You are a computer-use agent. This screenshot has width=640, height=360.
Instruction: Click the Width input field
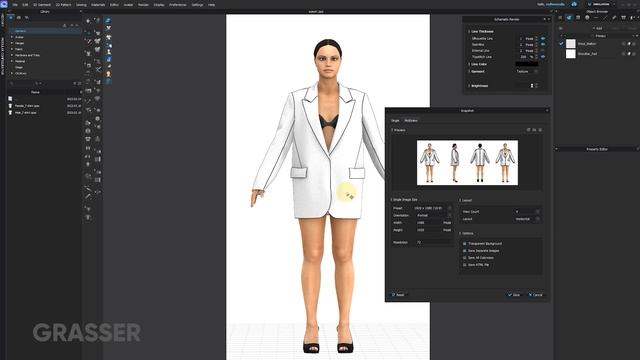pos(429,223)
